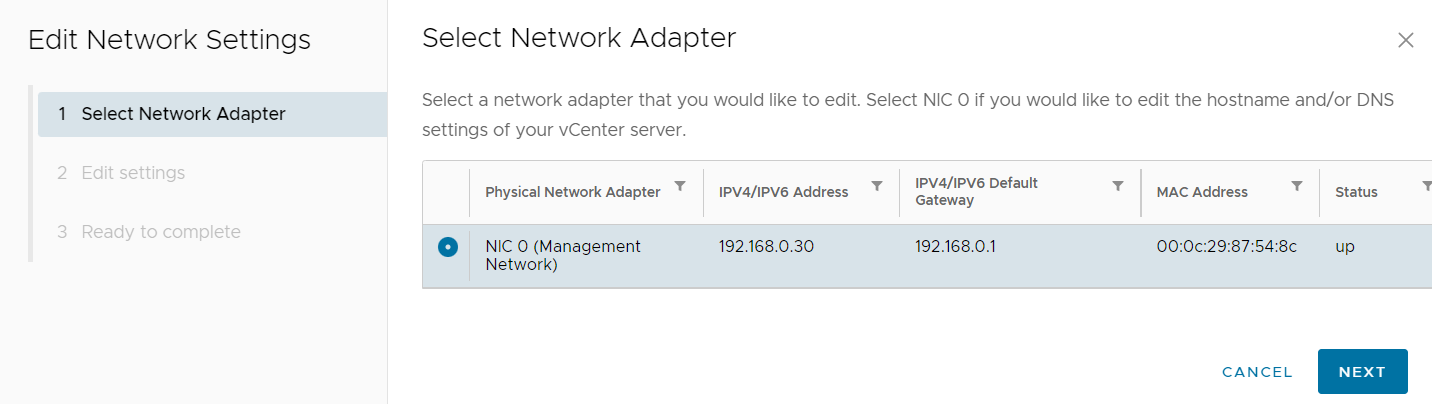Screen dimensions: 1432x404
Task: Open the Status column filter
Action: (x=1427, y=186)
